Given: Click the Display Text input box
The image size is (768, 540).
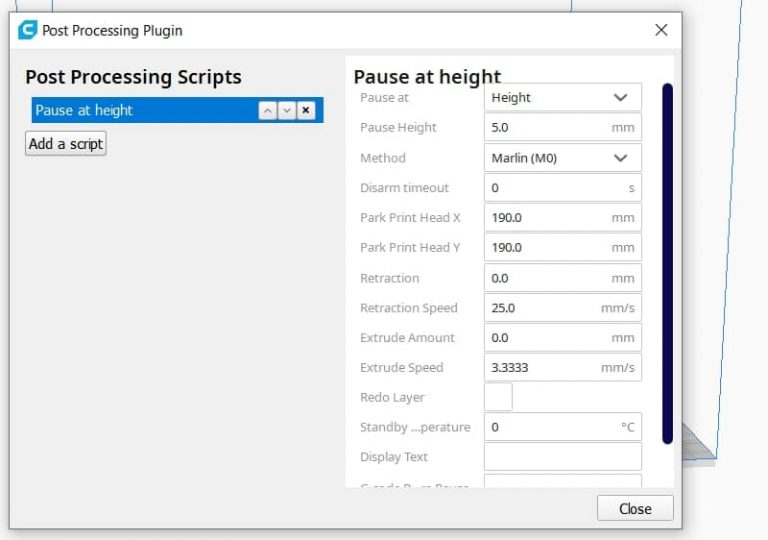Looking at the screenshot, I should 562,457.
